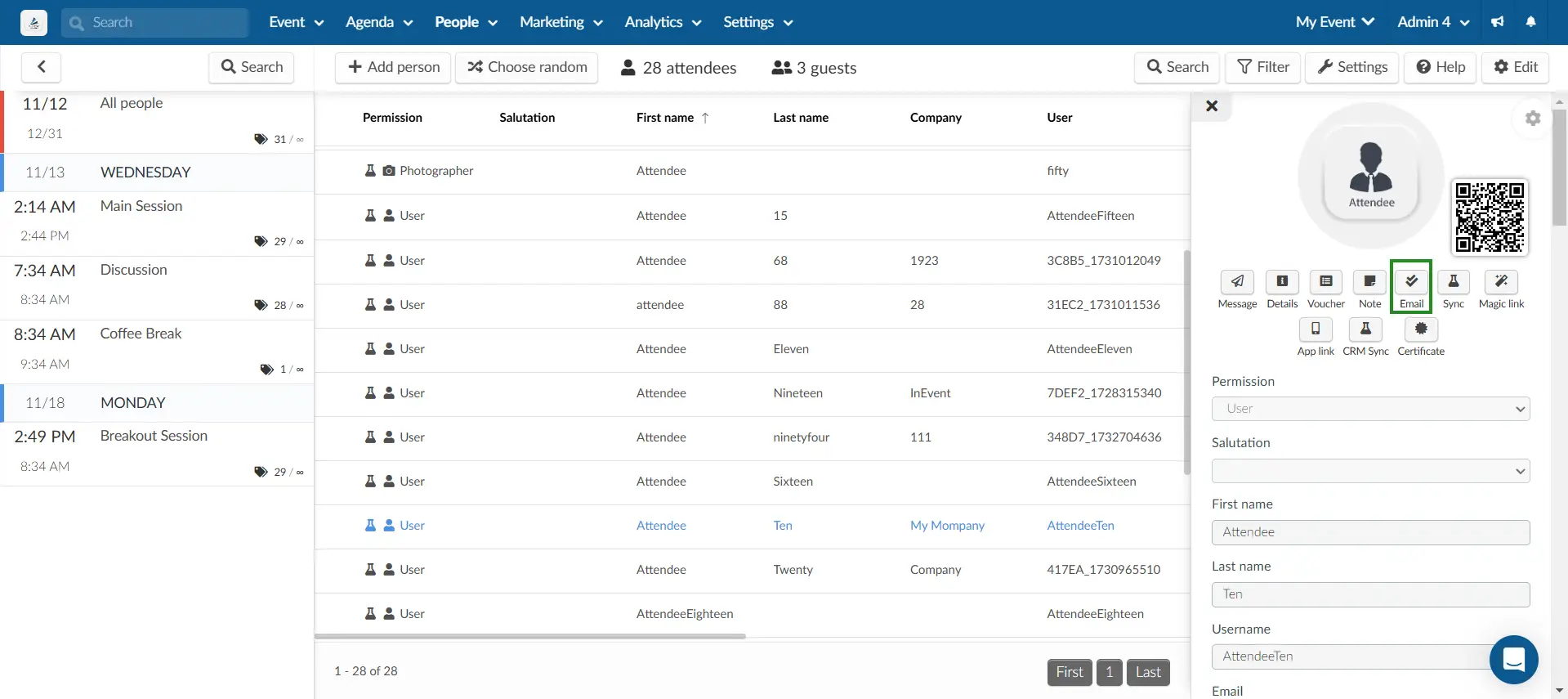Go back with the left chevron button
Viewport: 1568px width, 699px height.
coord(41,67)
